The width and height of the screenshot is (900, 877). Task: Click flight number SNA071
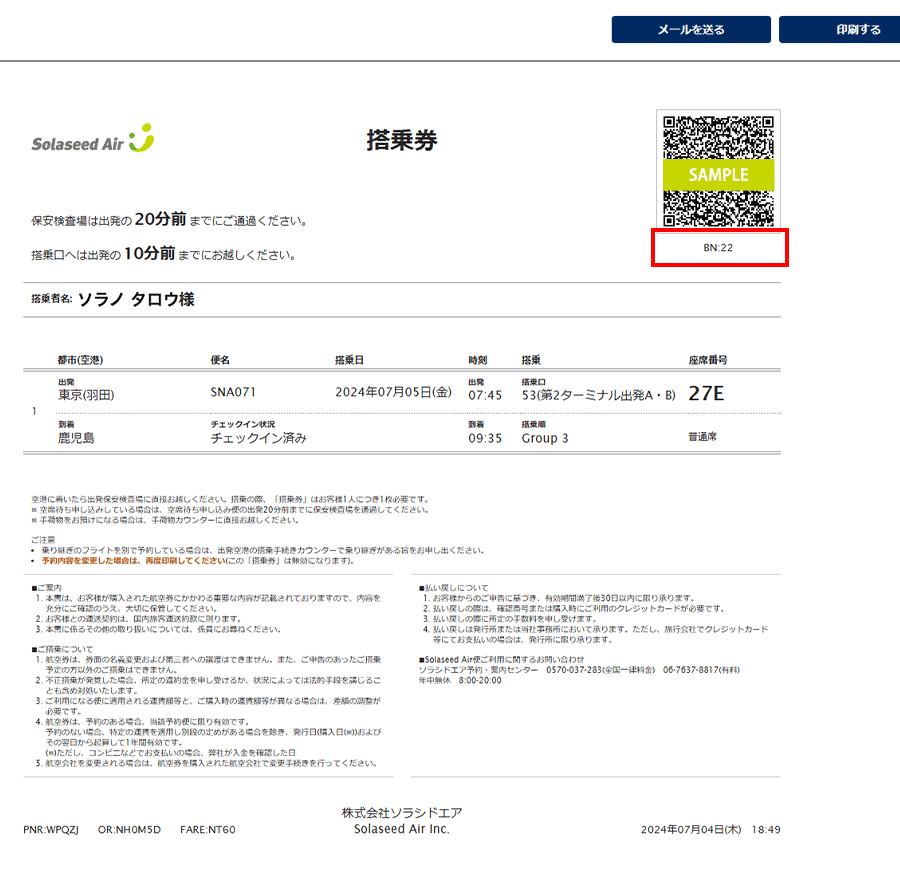[x=233, y=394]
